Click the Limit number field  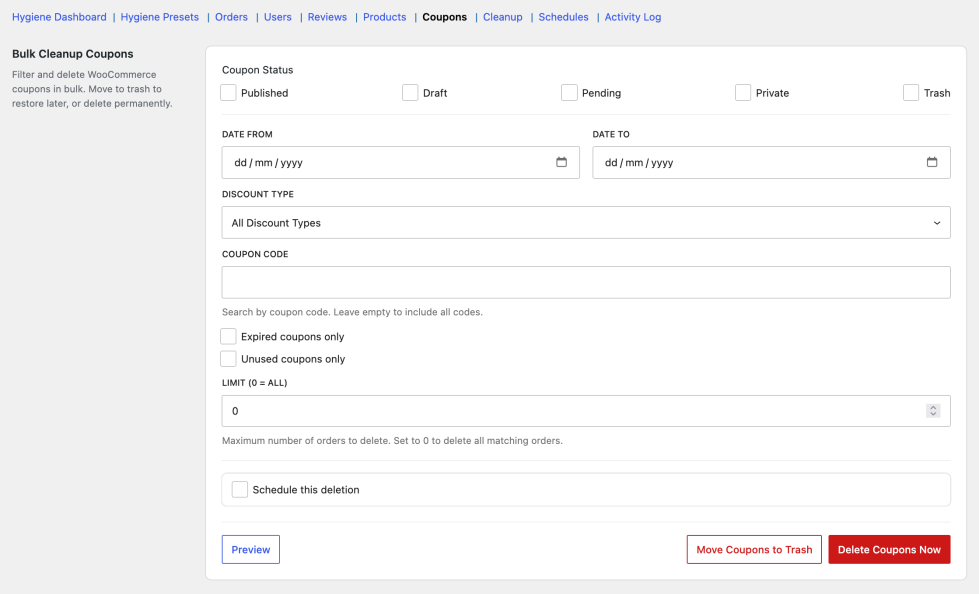586,411
